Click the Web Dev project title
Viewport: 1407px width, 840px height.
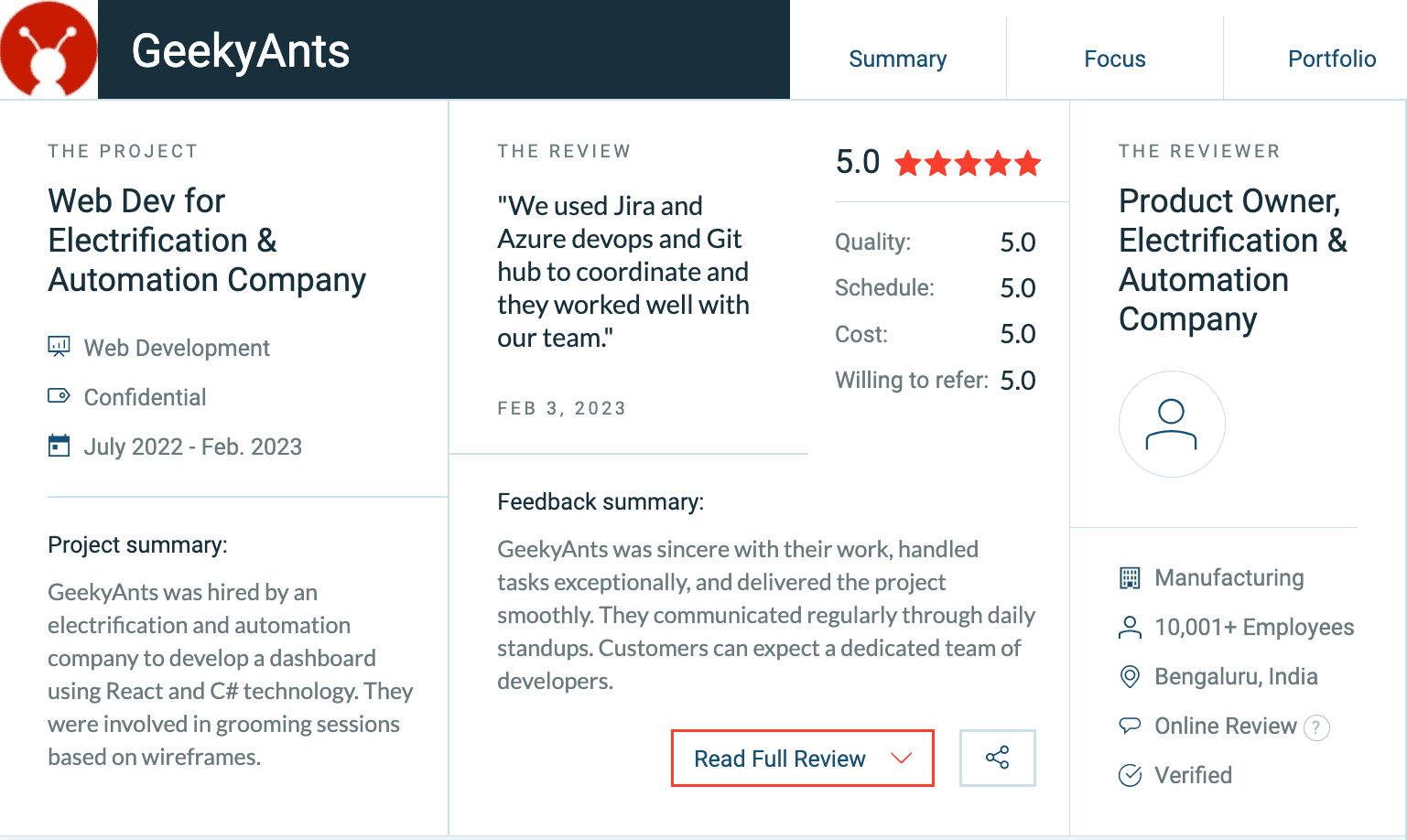(207, 240)
